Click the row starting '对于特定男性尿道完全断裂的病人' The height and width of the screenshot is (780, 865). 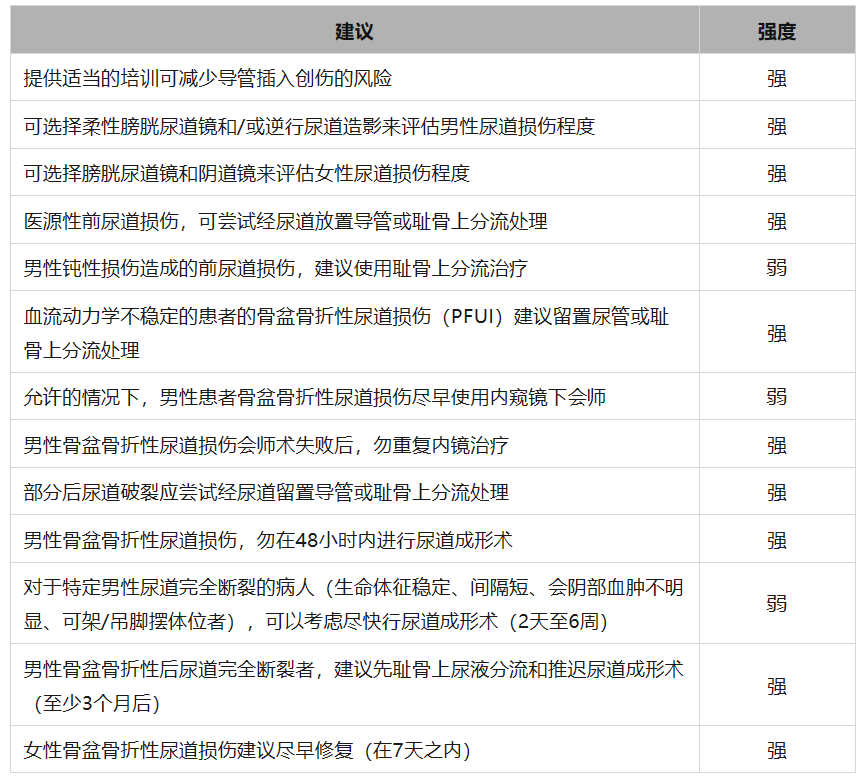(x=432, y=603)
